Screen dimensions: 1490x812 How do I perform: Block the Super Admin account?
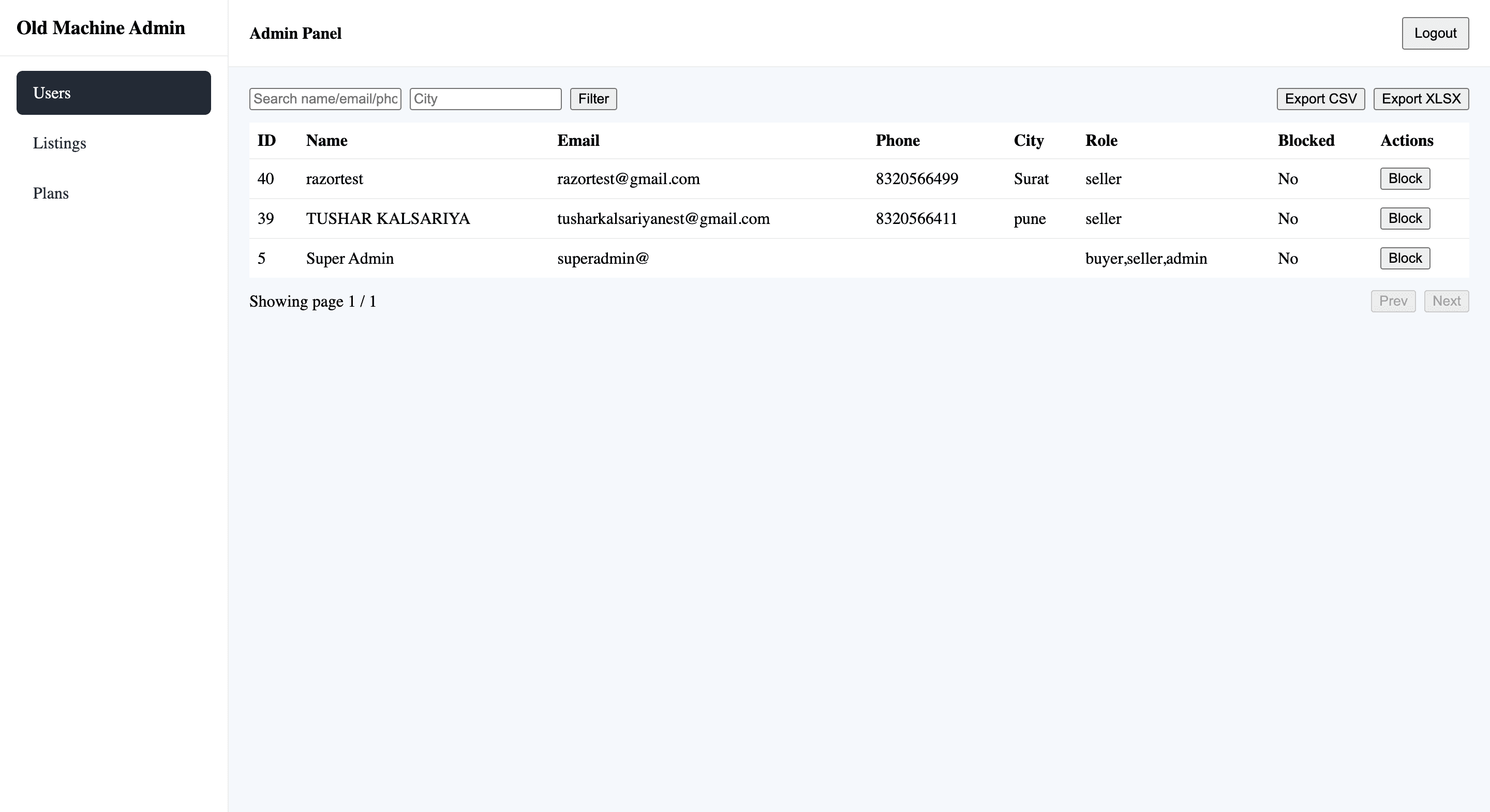tap(1405, 259)
